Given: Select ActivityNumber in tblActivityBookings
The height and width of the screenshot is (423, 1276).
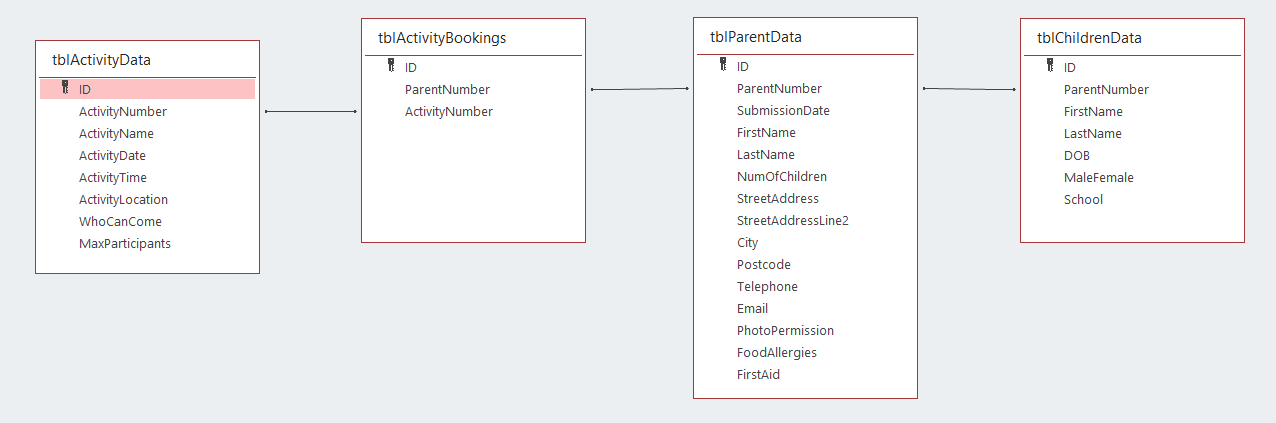Looking at the screenshot, I should pyautogui.click(x=448, y=112).
